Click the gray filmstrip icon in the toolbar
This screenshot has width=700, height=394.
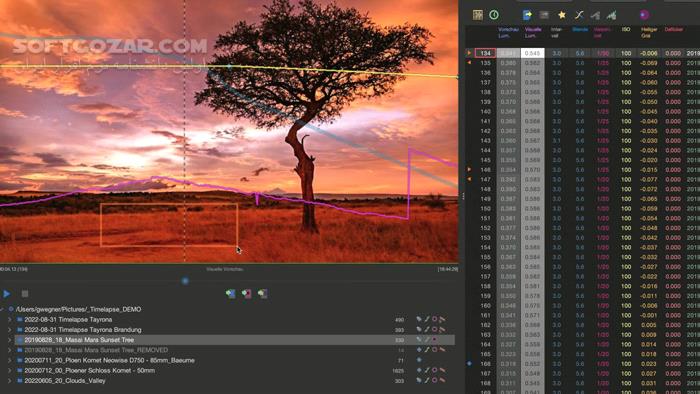(544, 15)
